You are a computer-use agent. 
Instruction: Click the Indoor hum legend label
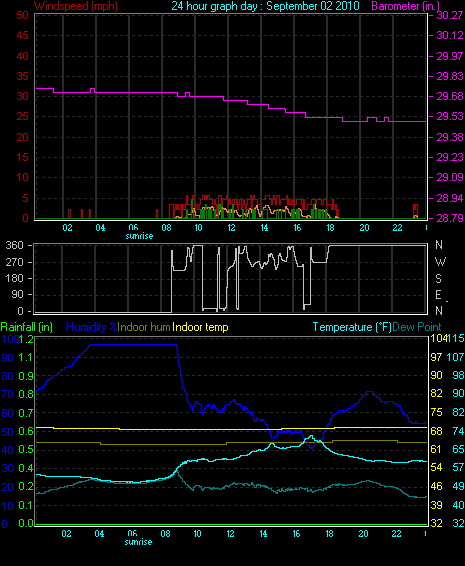click(x=144, y=327)
